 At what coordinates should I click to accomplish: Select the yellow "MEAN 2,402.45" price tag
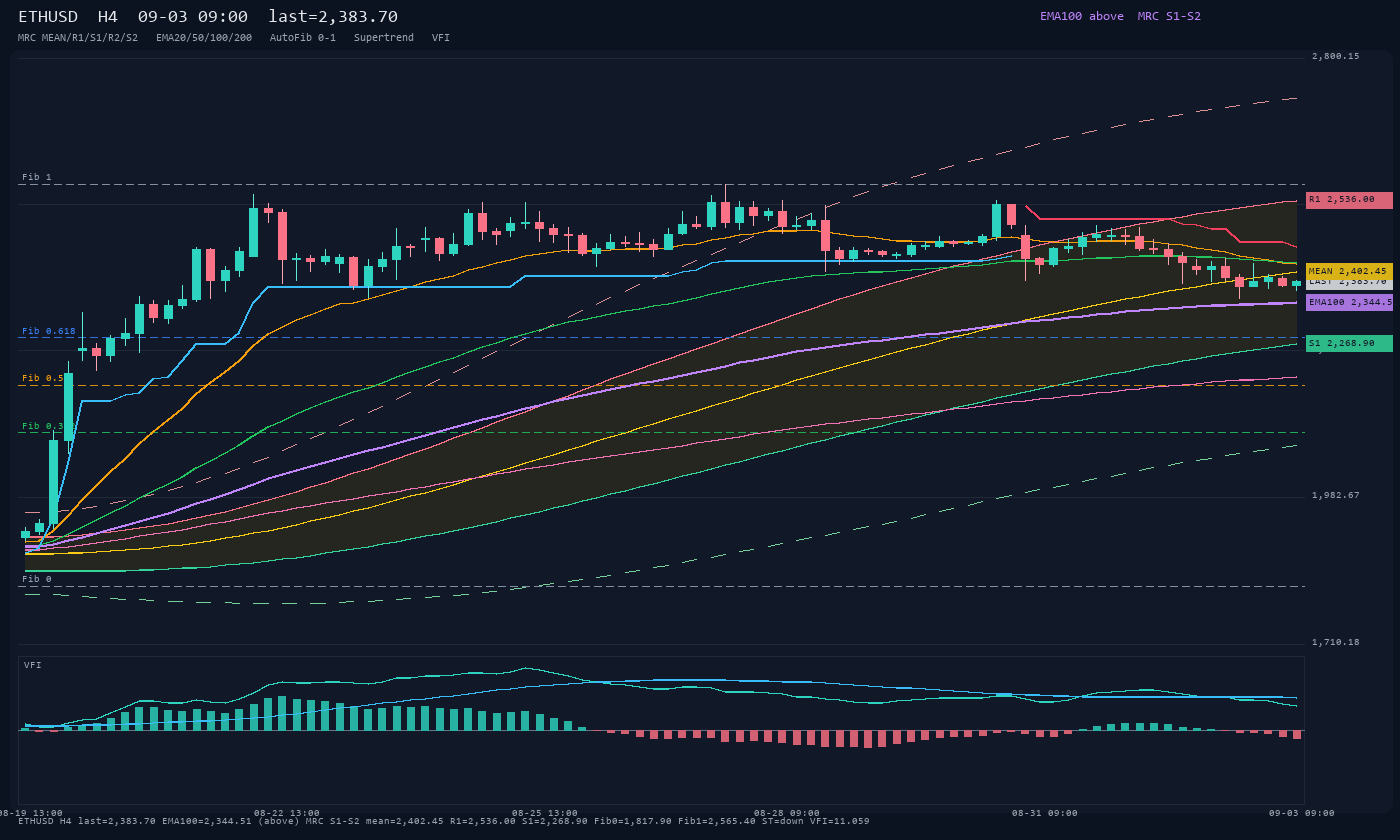coord(1349,271)
